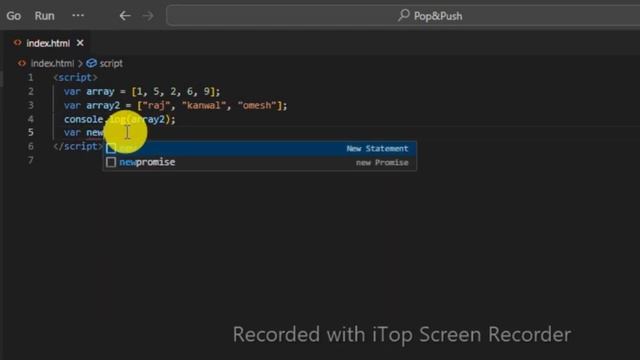
Task: Click the breadcrumb index.html file icon
Action: pyautogui.click(x=22, y=63)
